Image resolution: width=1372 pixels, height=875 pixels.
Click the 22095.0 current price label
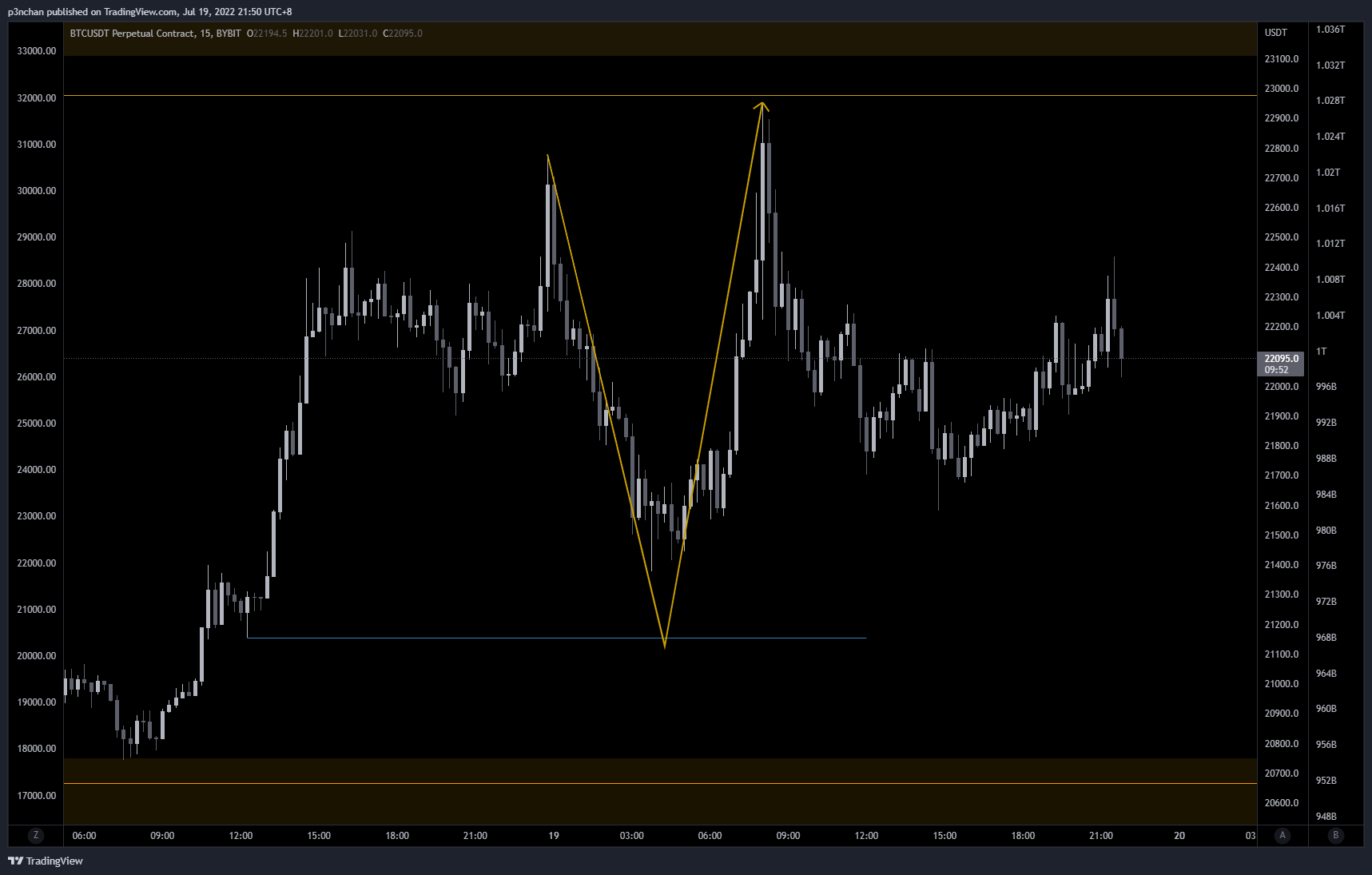1281,359
